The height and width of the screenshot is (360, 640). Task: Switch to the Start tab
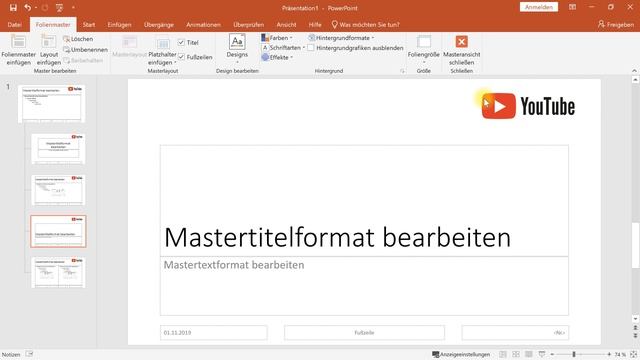89,24
